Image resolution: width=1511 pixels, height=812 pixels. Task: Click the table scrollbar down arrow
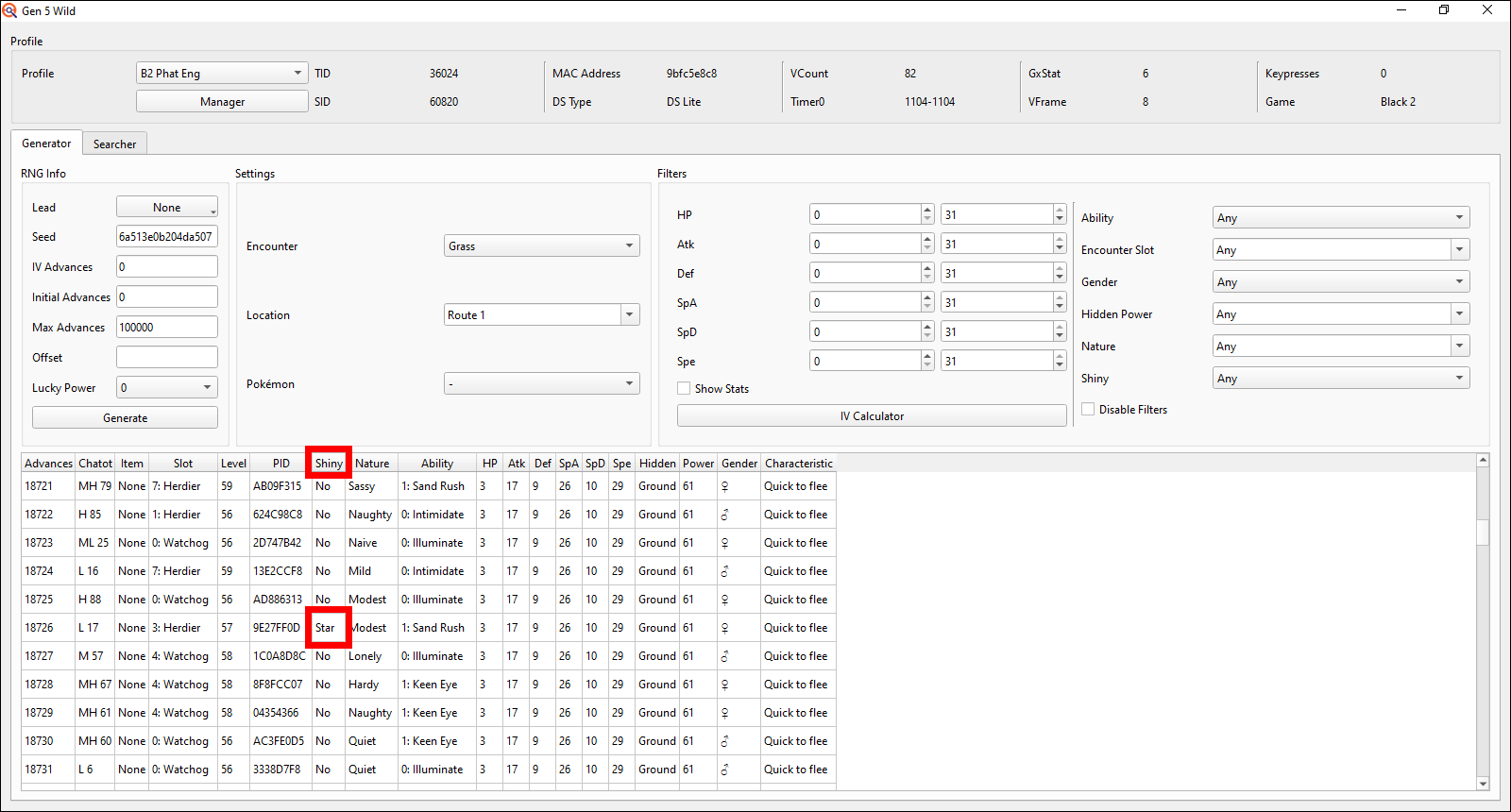tap(1483, 784)
